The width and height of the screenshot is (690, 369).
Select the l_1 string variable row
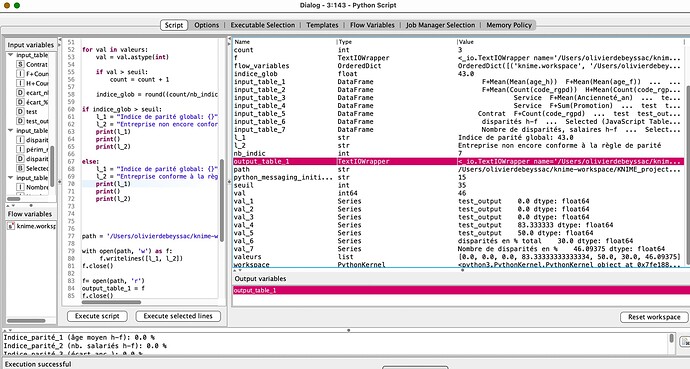coord(459,138)
